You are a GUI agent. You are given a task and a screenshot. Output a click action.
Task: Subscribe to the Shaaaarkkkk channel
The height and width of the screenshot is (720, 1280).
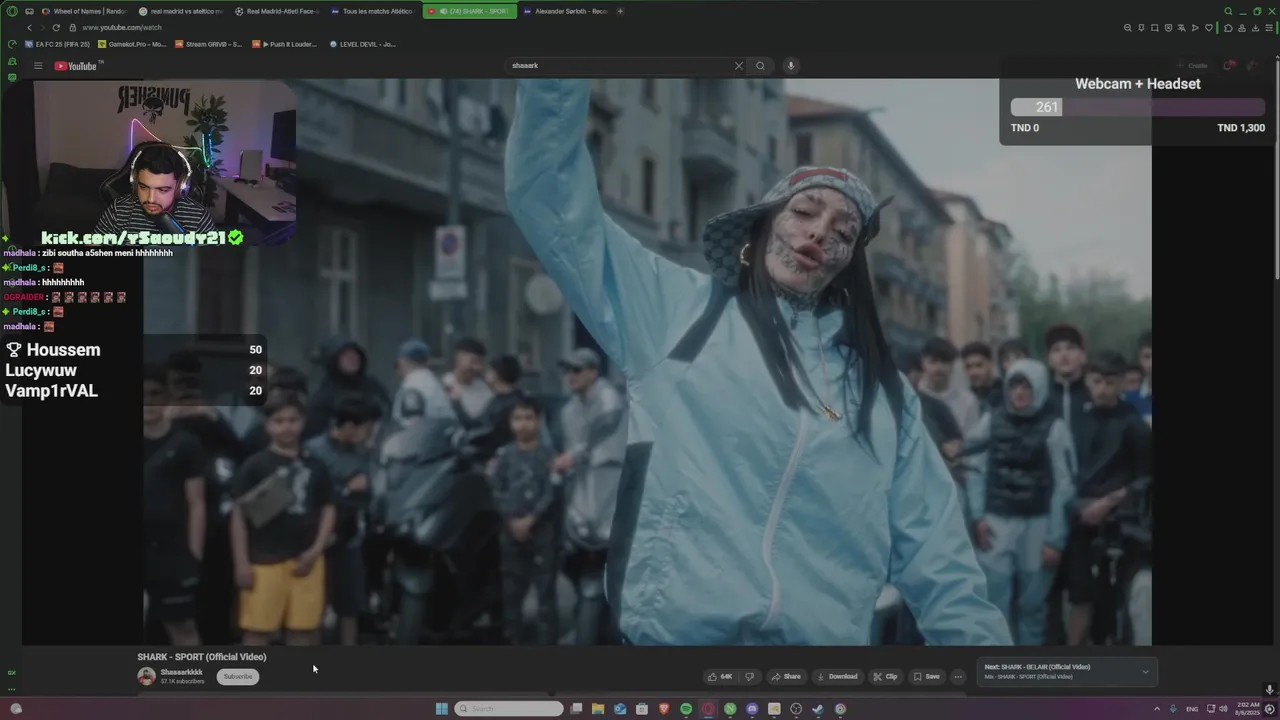pyautogui.click(x=238, y=677)
